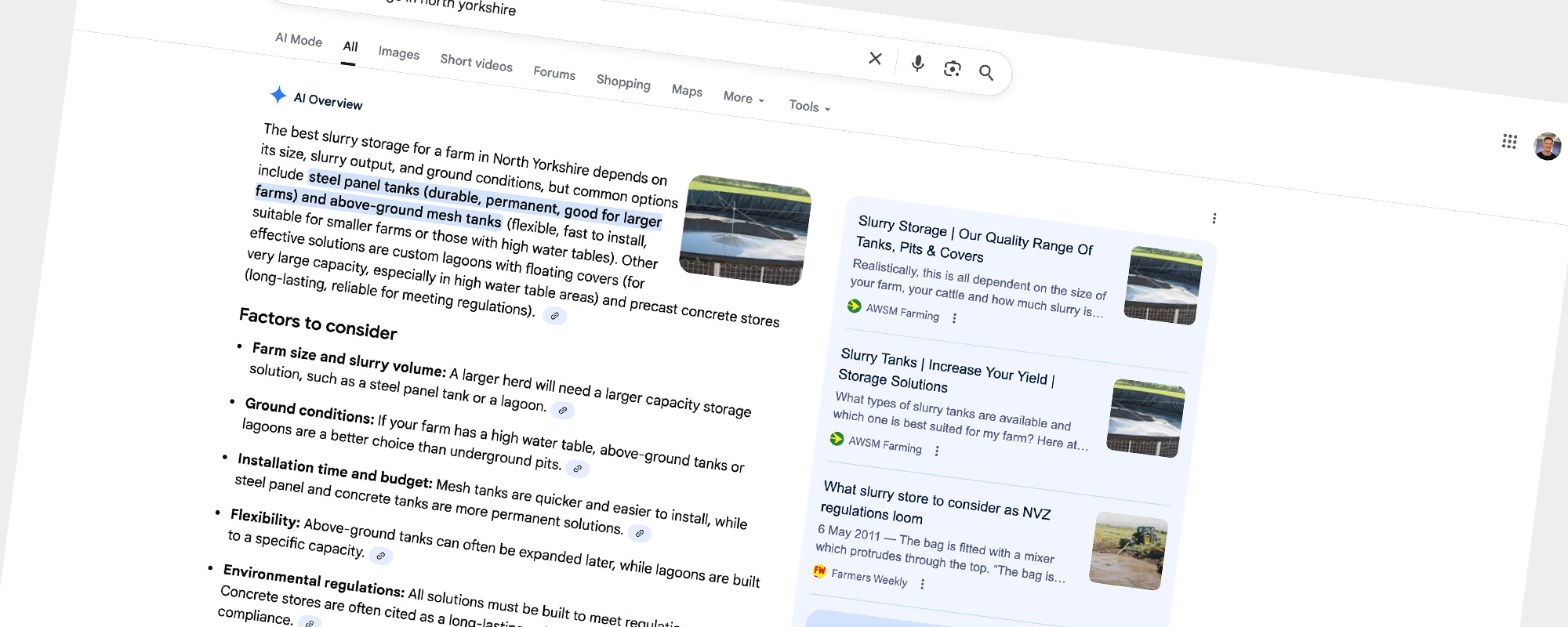
Task: Open the Short videos tab
Action: click(476, 63)
